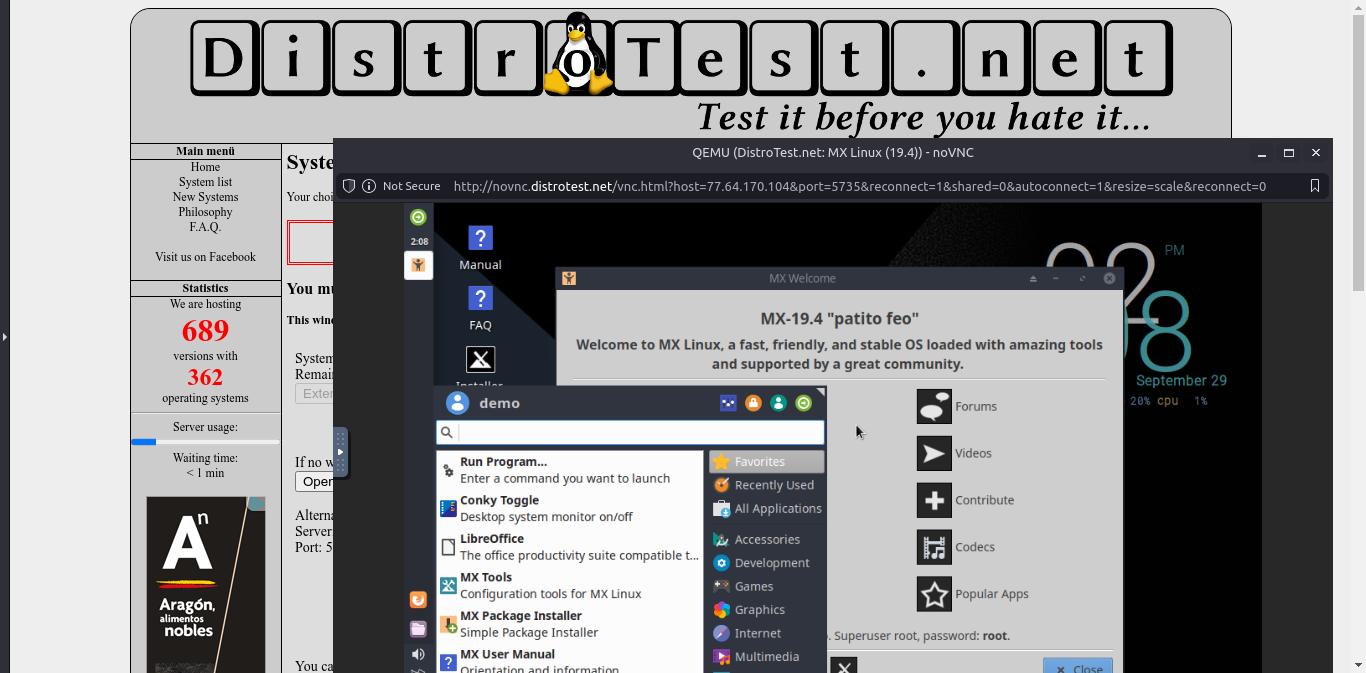Screen dimensions: 1366x673
Task: Click the Whisker menu search field
Action: (x=630, y=432)
